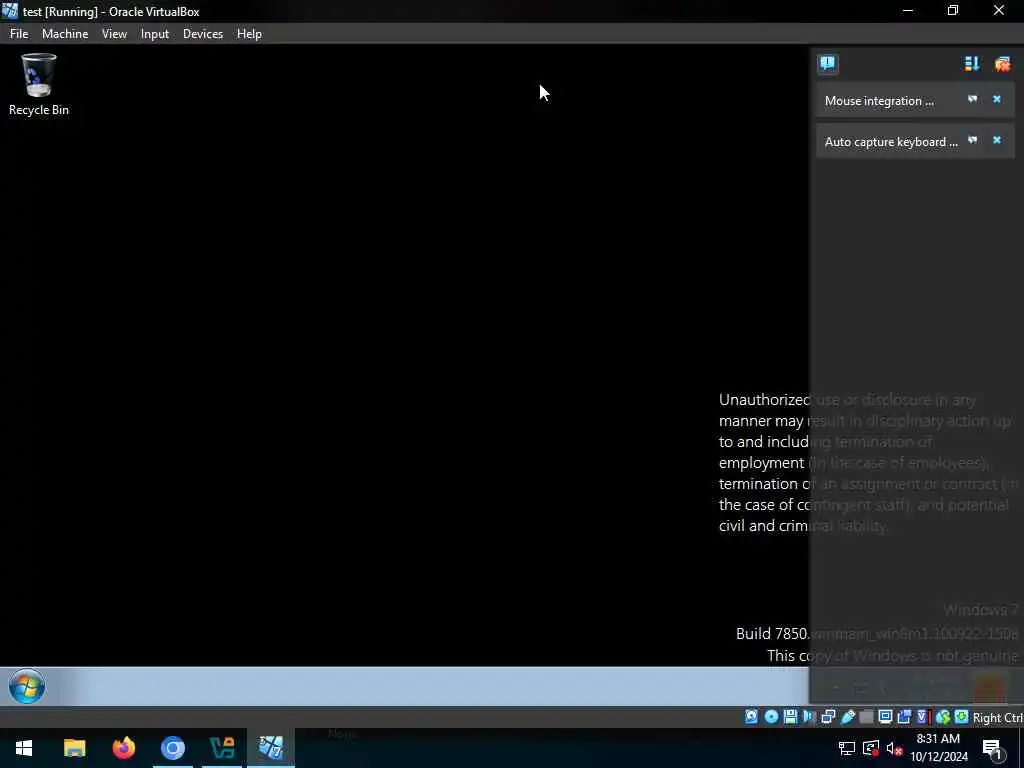Click the tray sync icon with red dot
Viewport: 1024px width, 768px height.
pos(871,748)
